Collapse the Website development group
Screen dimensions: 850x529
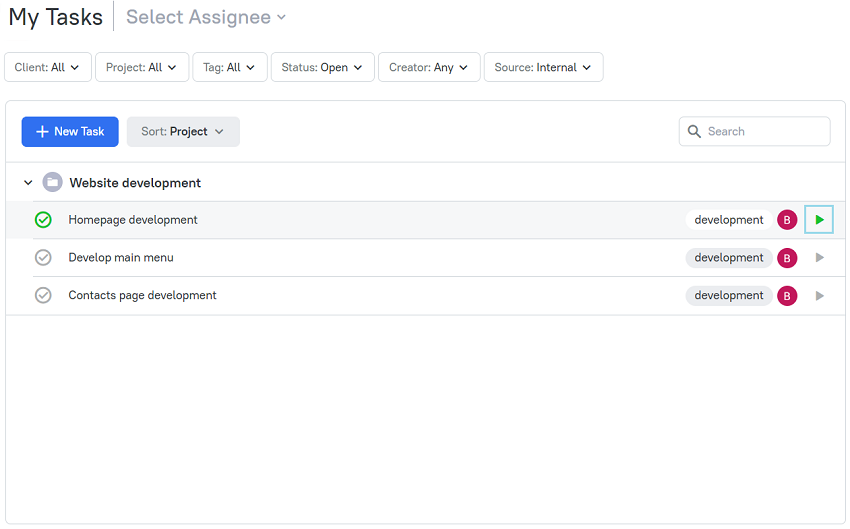pos(28,183)
